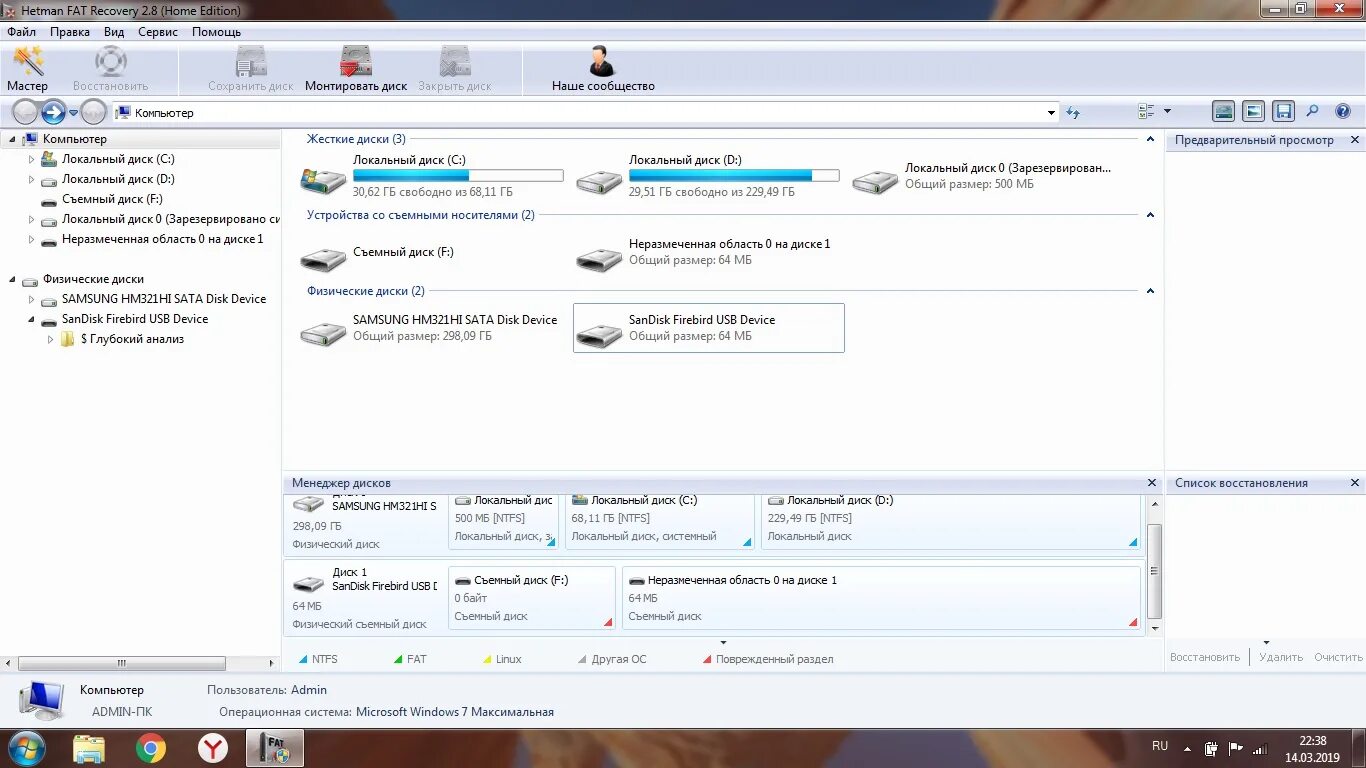Open the address bar dropdown arrow

1051,113
